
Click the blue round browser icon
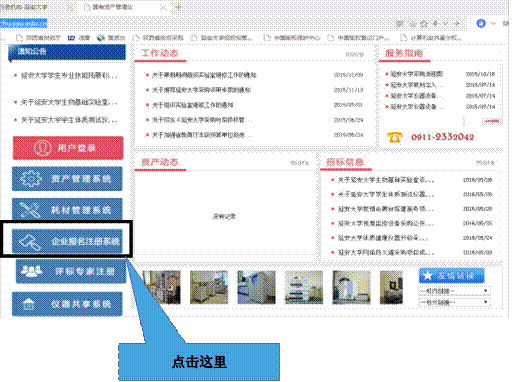click(x=481, y=23)
